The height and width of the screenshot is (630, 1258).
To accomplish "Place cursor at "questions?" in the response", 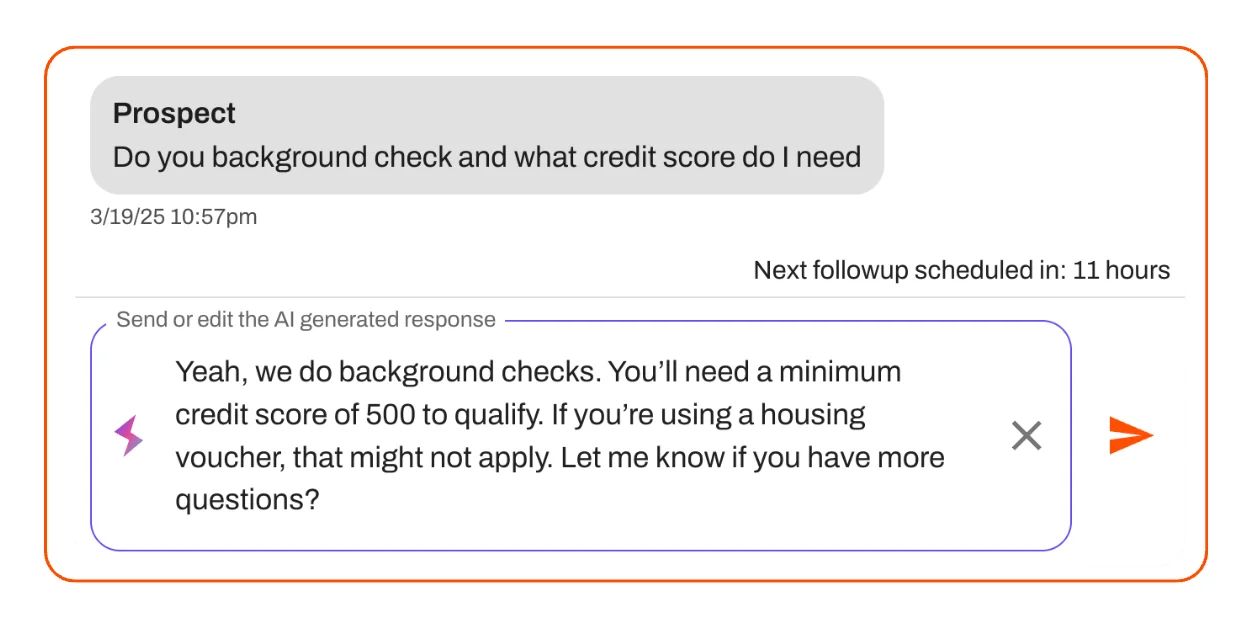I will tap(247, 500).
